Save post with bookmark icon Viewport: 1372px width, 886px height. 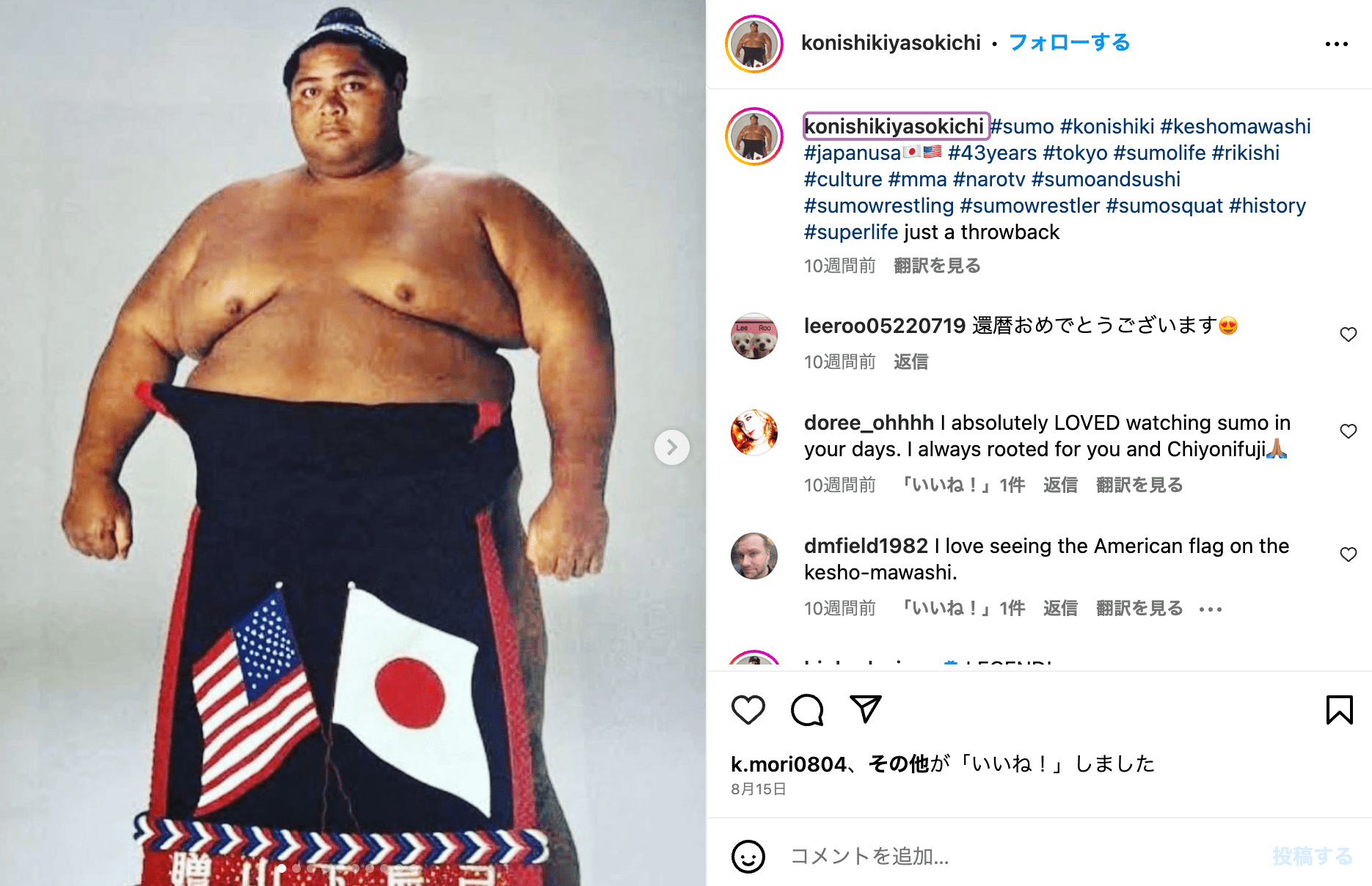1340,710
